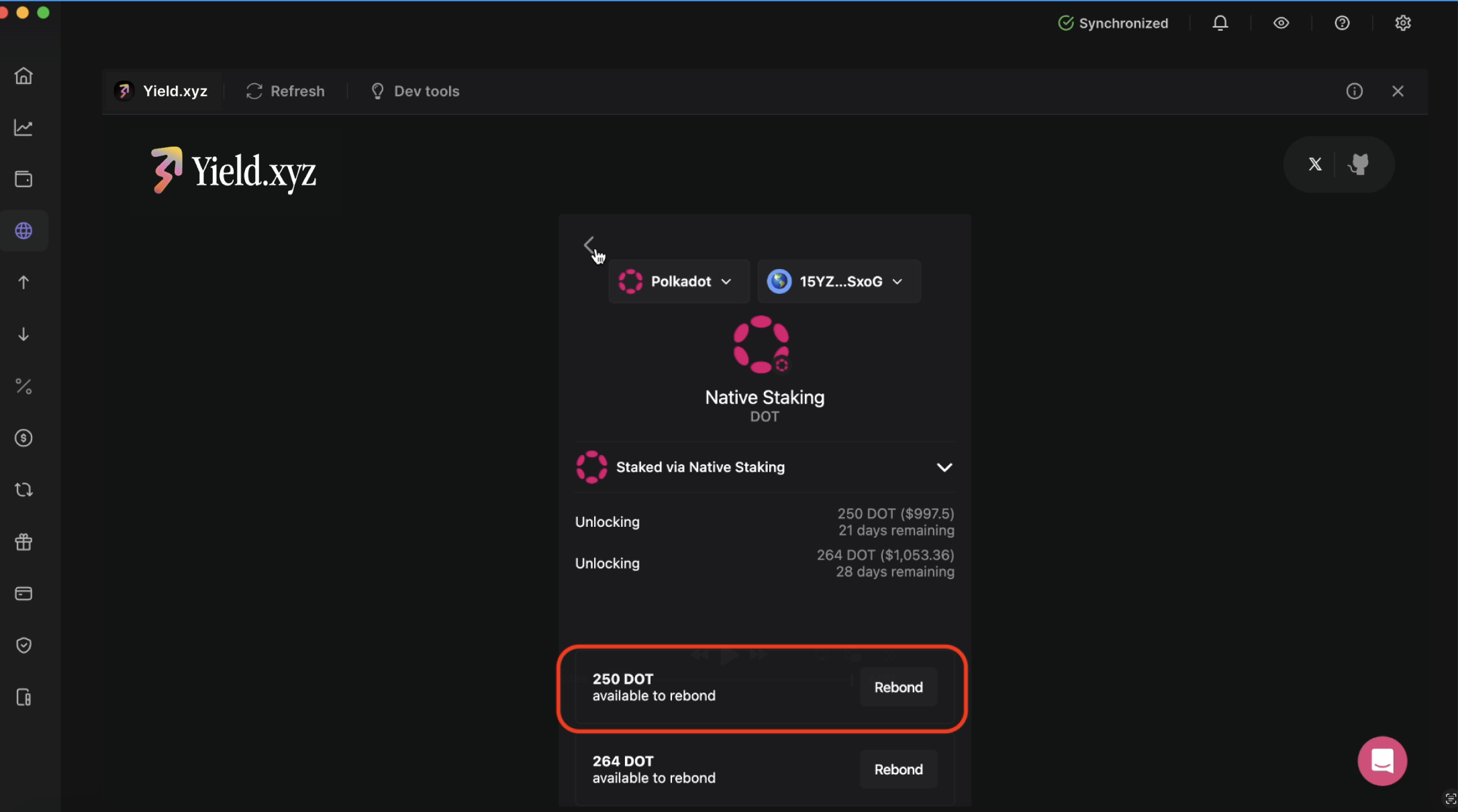
Task: Toggle the eye discreet mode icon
Action: (x=1281, y=23)
